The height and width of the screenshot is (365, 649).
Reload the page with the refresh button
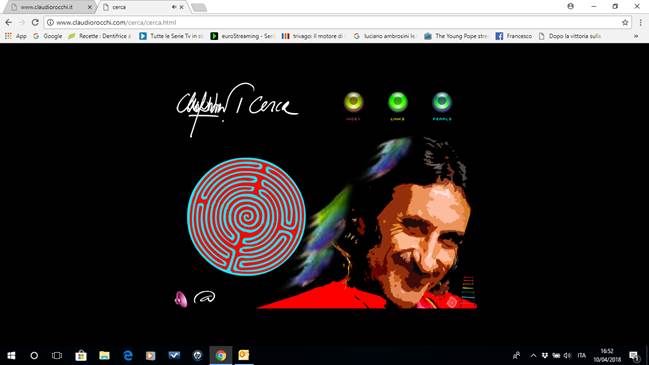35,22
